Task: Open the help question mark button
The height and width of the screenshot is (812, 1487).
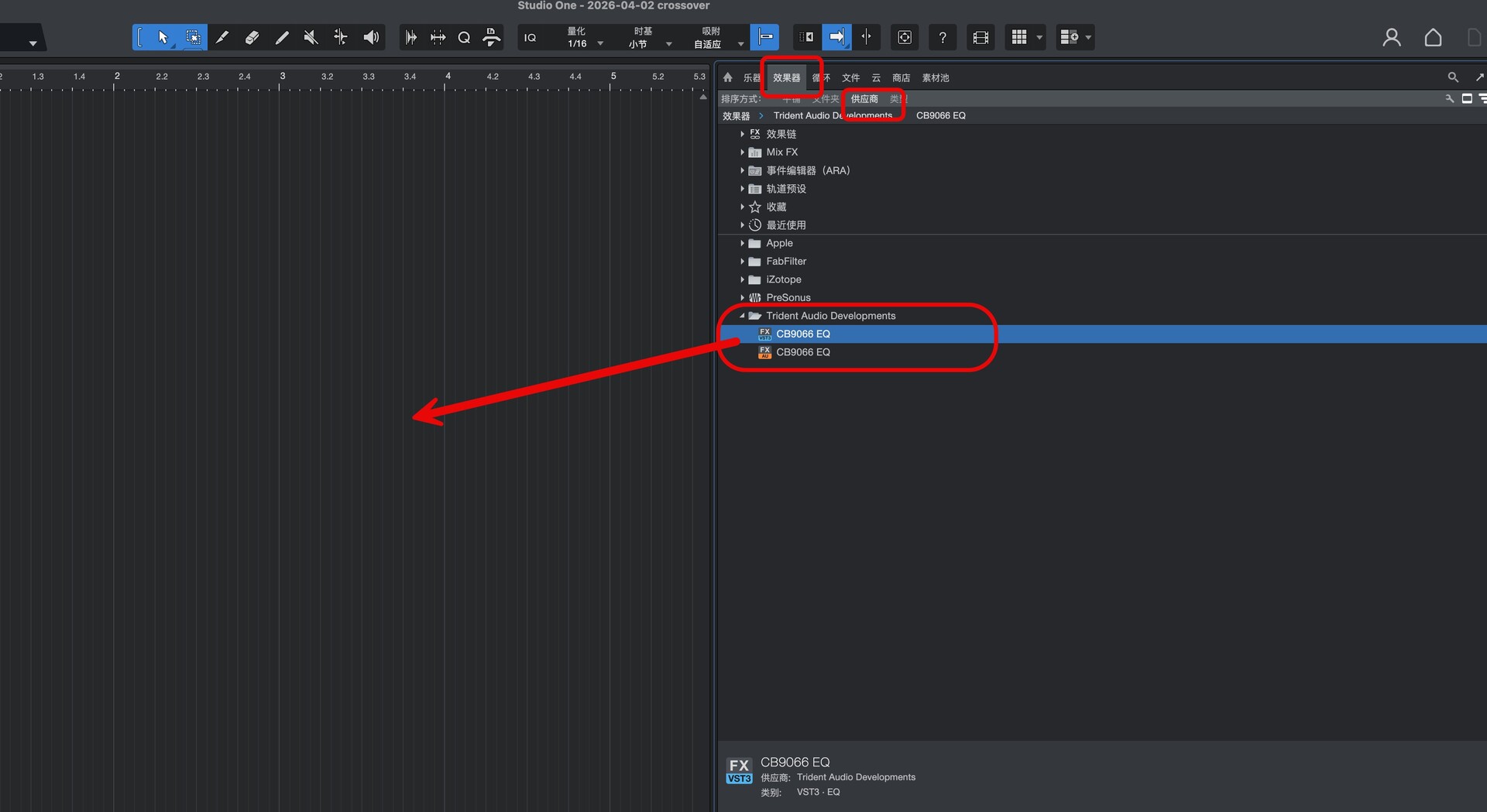Action: [x=942, y=37]
